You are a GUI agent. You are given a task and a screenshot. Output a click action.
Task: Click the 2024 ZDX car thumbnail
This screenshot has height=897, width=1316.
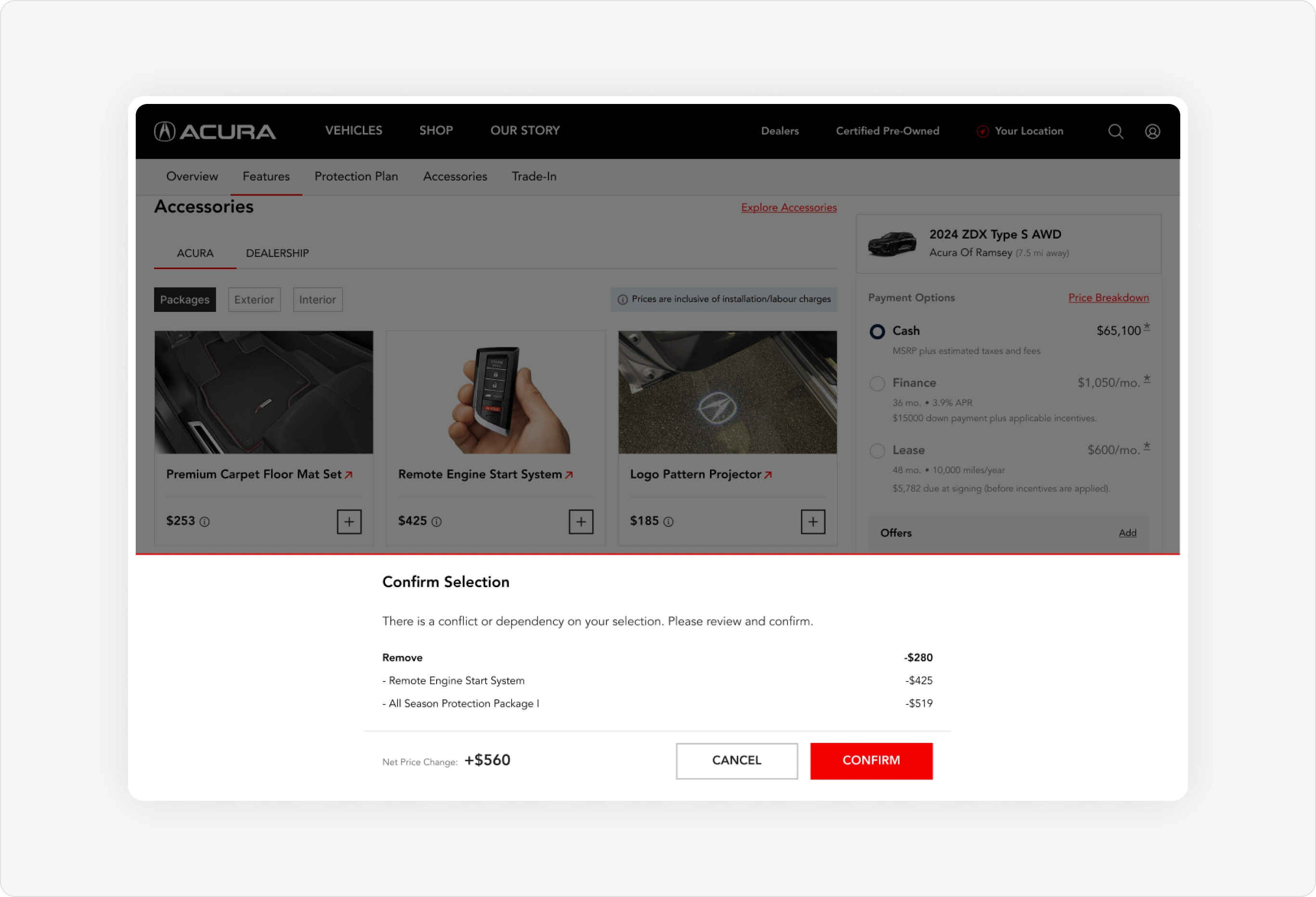(x=892, y=244)
